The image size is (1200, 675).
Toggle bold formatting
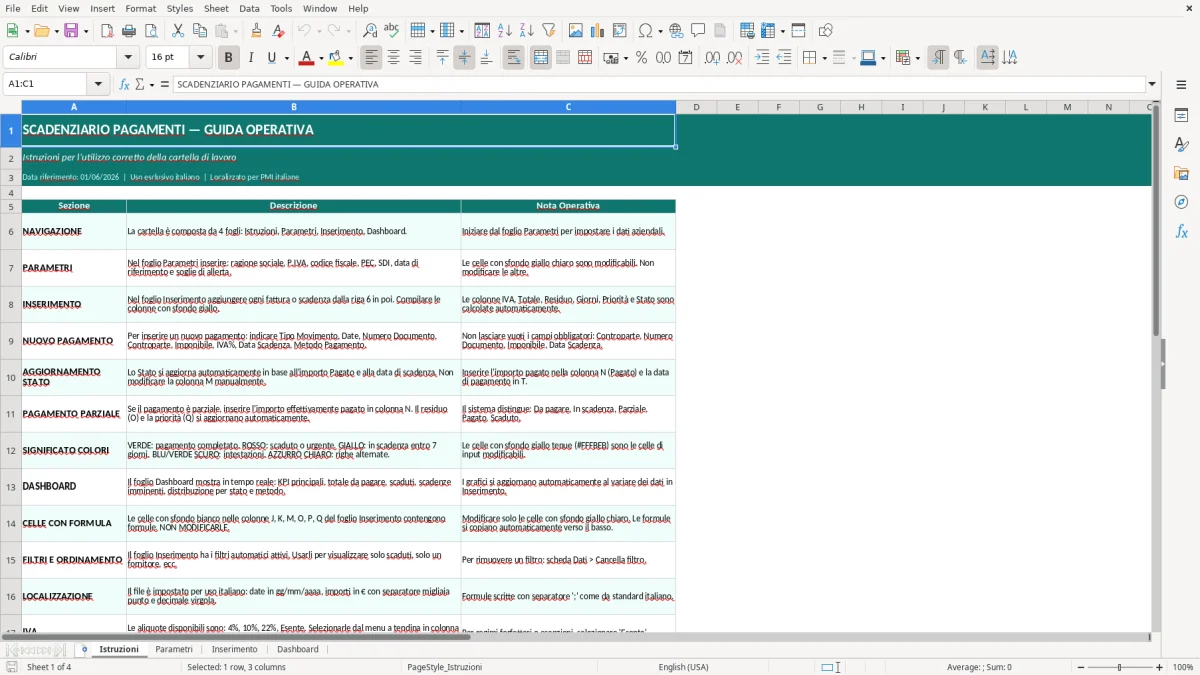click(x=228, y=58)
